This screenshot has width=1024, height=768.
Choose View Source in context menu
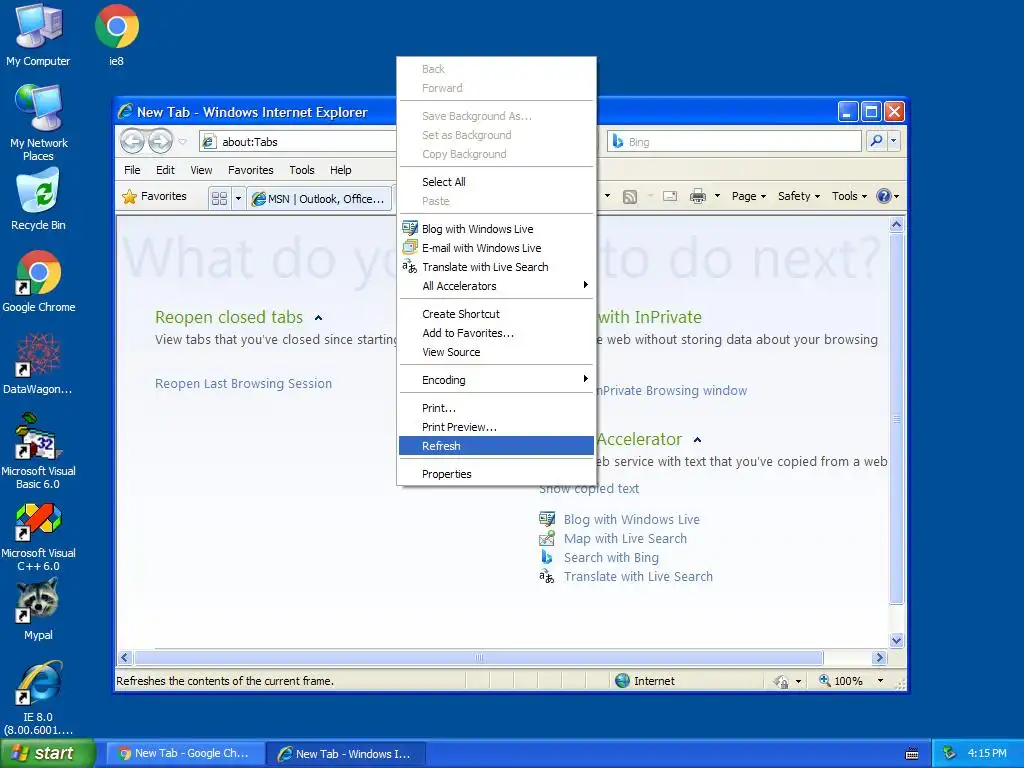[x=496, y=352]
